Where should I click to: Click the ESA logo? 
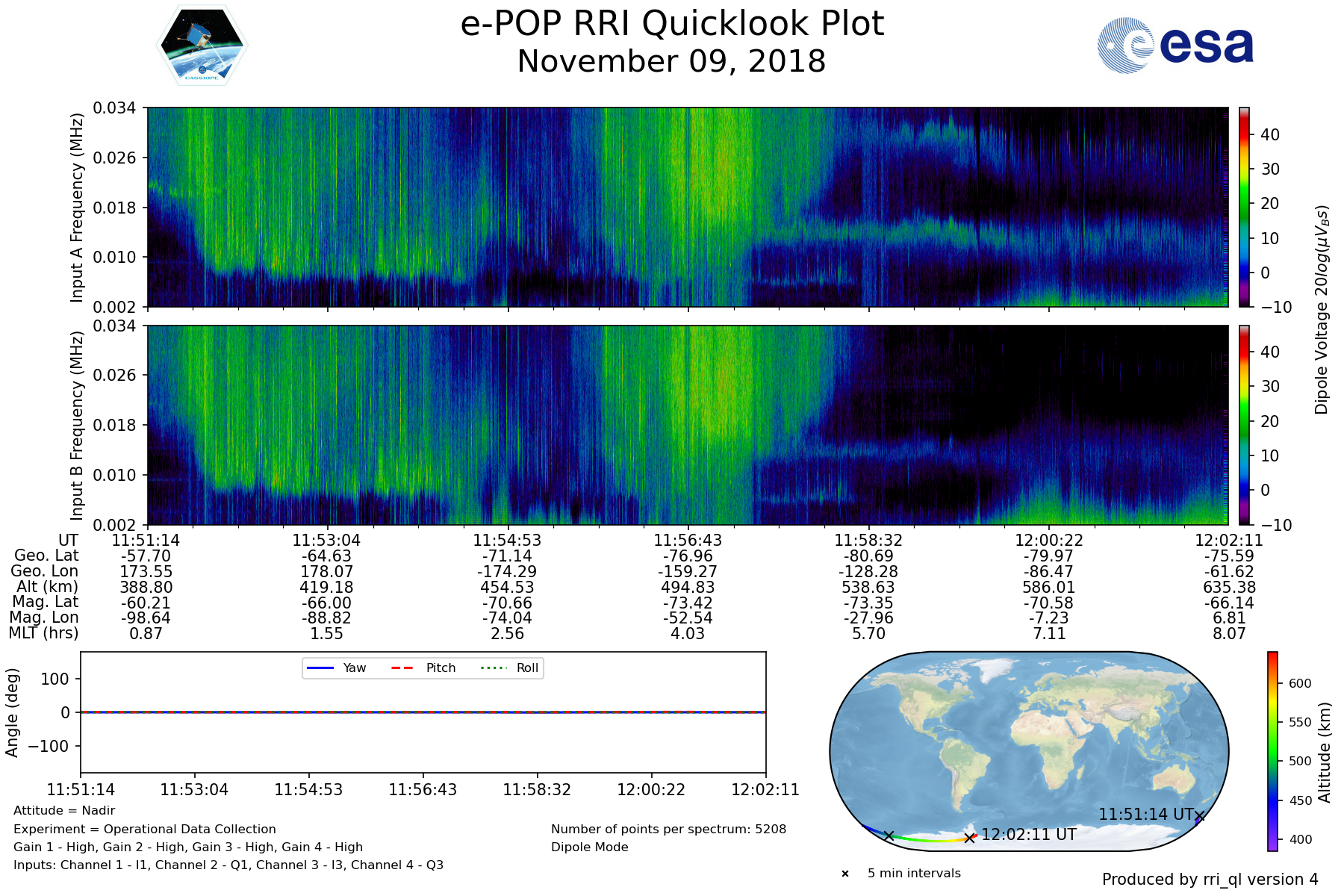(x=1175, y=46)
